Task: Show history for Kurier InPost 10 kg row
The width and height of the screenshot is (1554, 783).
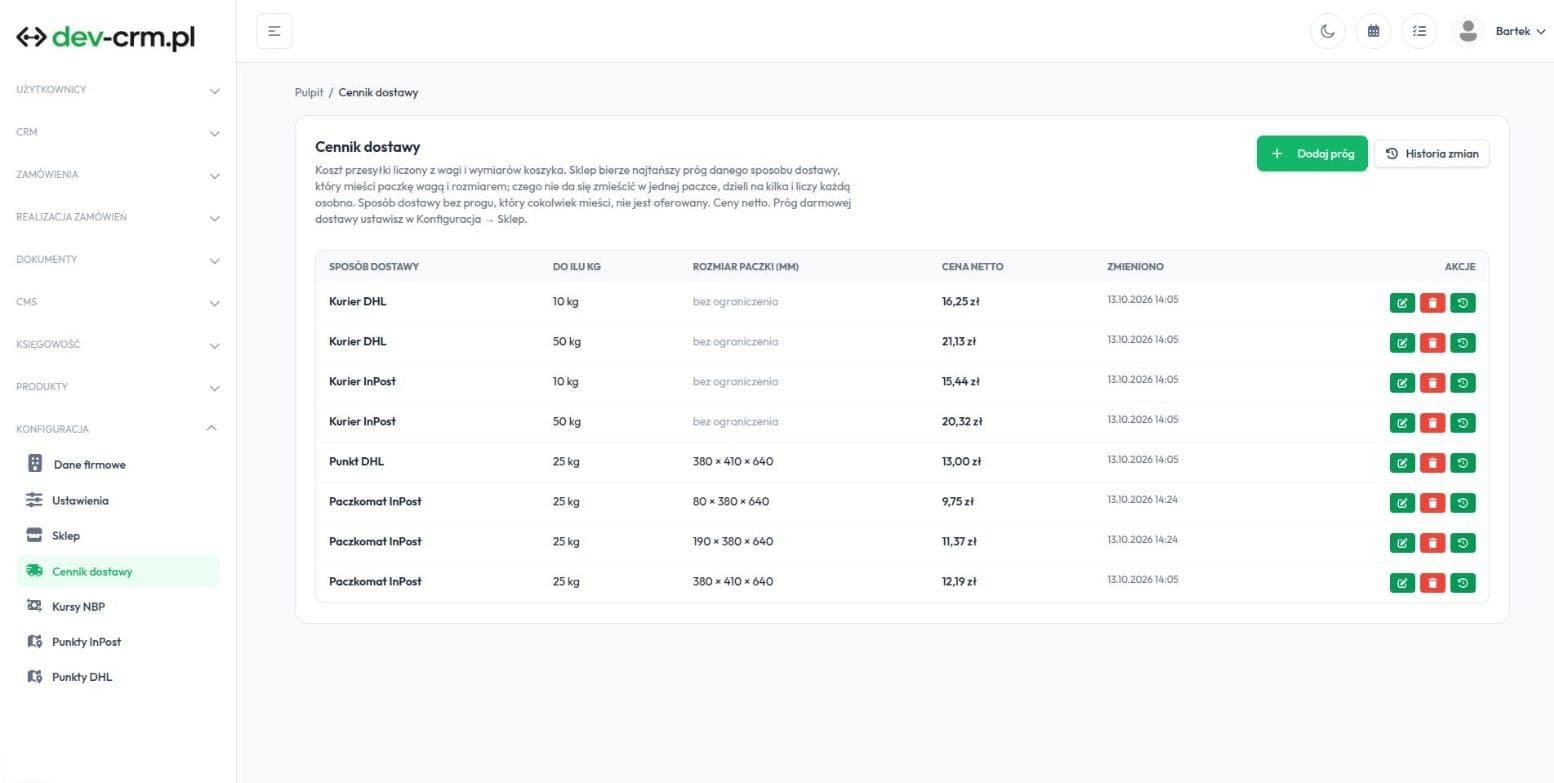Action: (x=1463, y=383)
